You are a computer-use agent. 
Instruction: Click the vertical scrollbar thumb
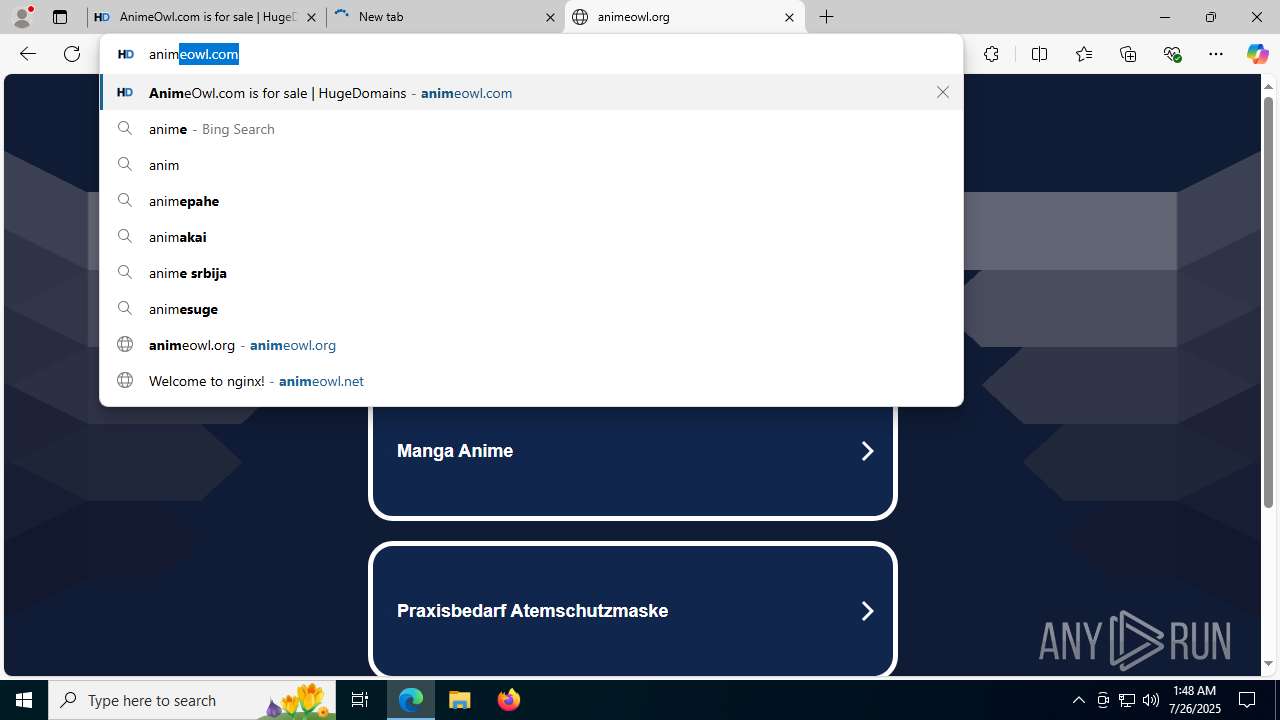tap(1268, 302)
